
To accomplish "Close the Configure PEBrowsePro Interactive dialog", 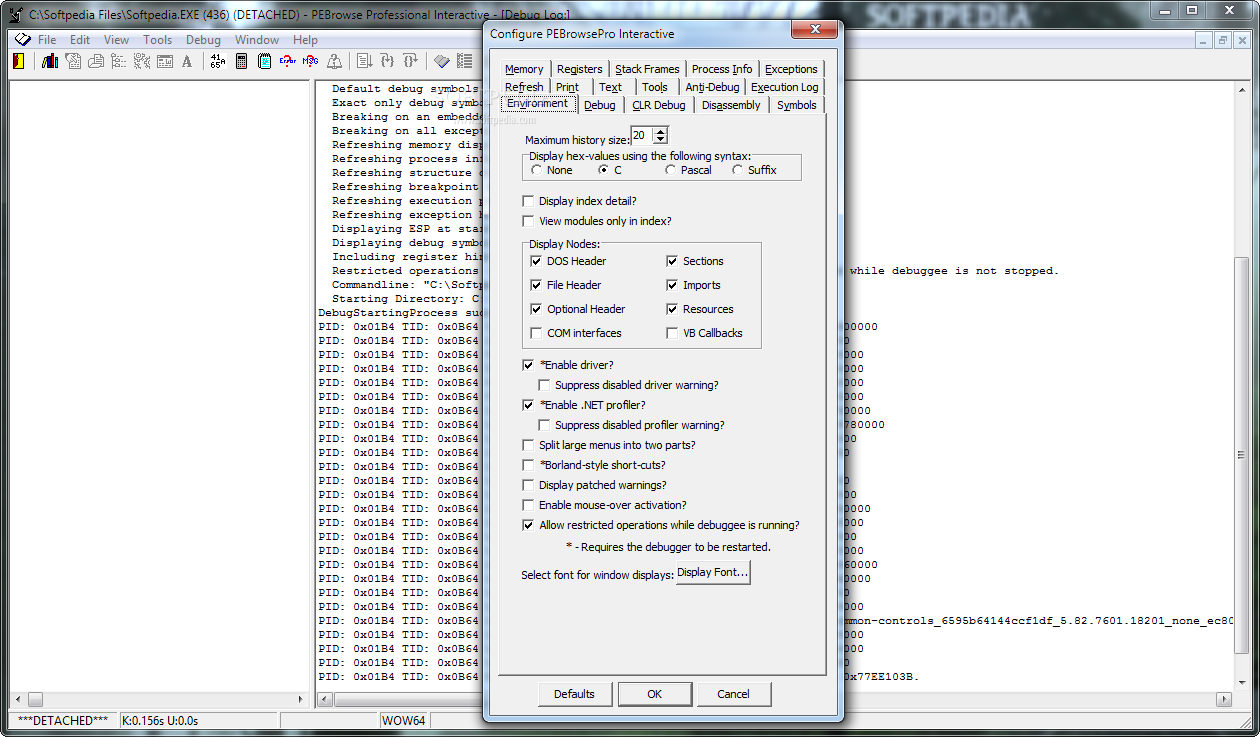I will pos(814,29).
